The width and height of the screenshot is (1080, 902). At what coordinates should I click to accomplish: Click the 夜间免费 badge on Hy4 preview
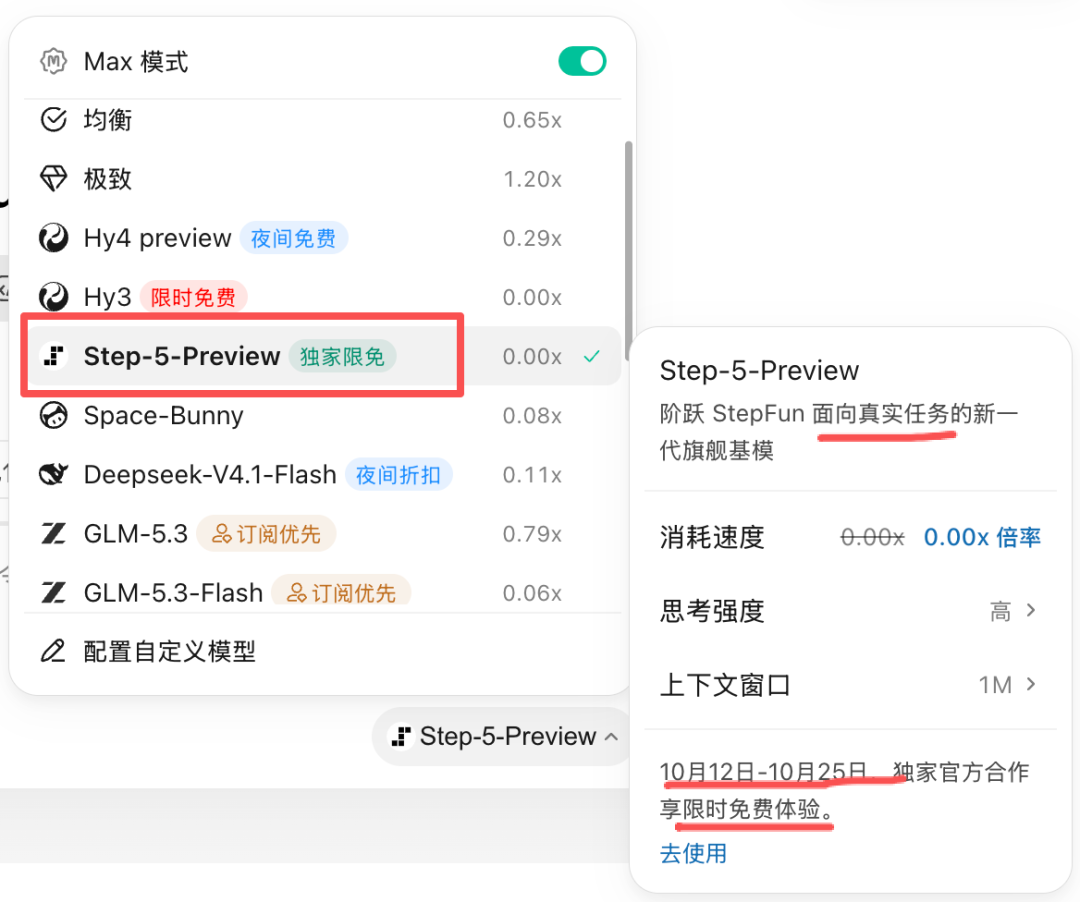pyautogui.click(x=293, y=238)
